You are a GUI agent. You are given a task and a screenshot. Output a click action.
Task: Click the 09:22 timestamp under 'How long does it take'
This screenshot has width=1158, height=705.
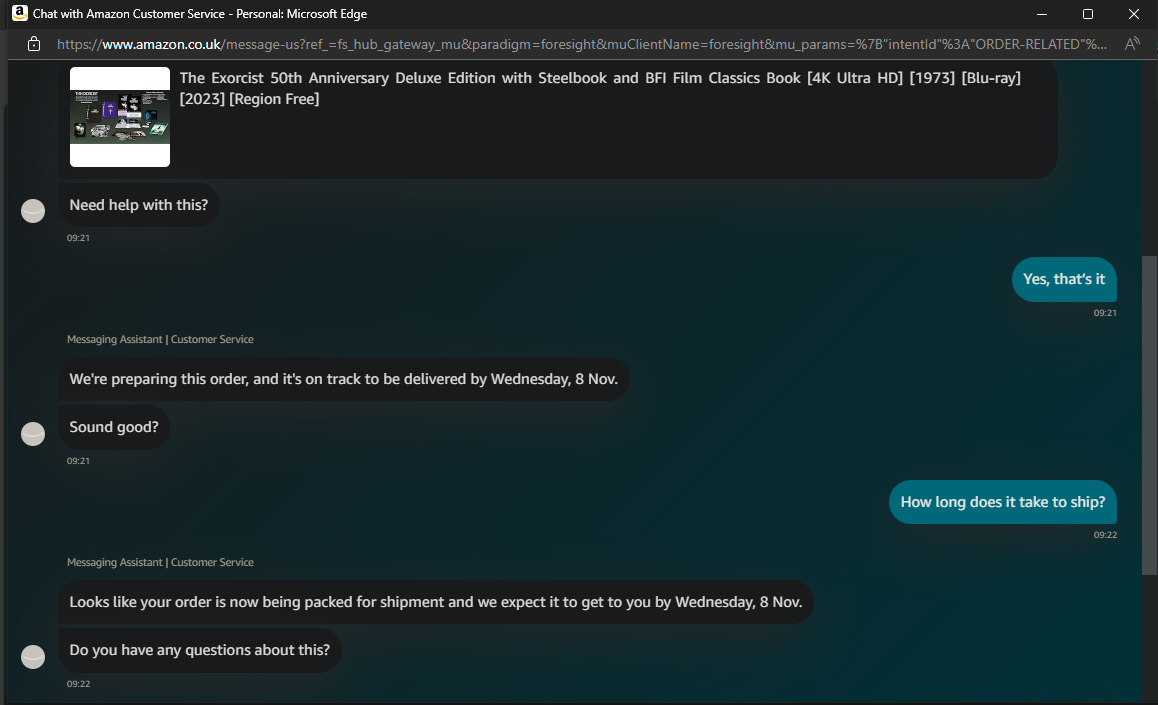pos(1105,535)
